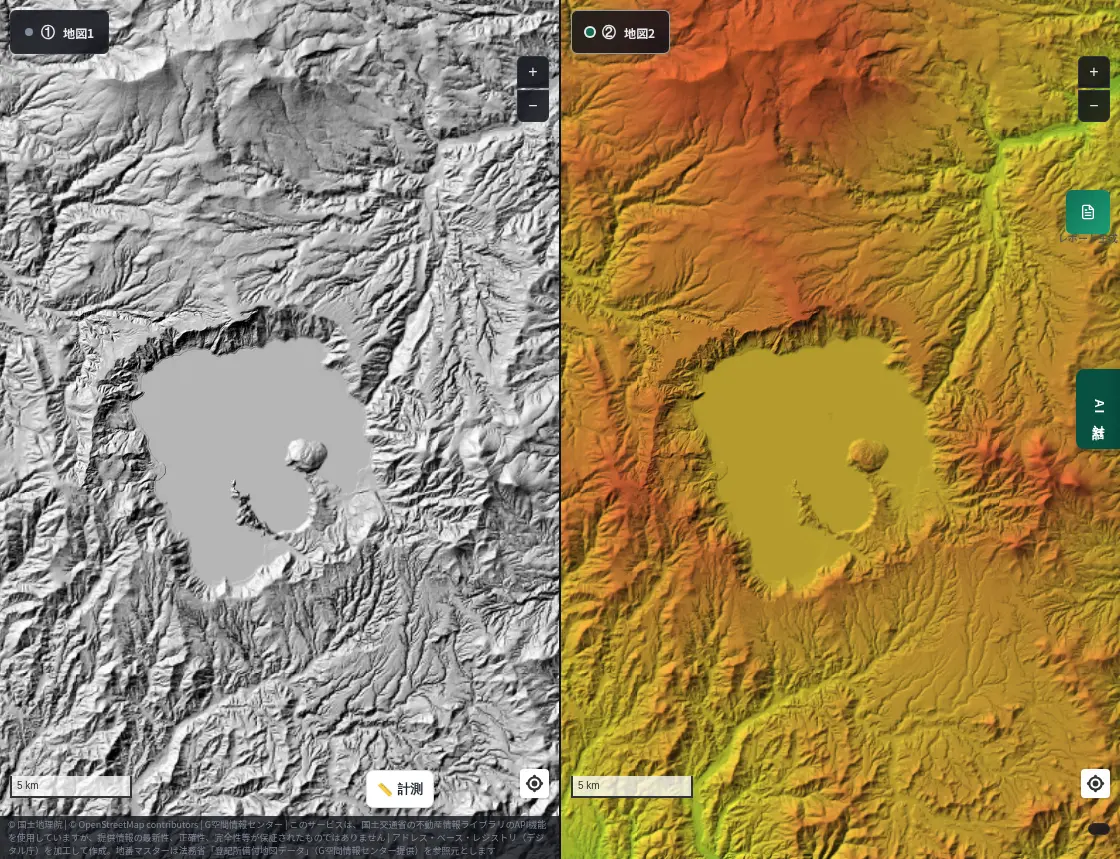1120x859 pixels.
Task: Open the OpenStreetMap contributors attribution link
Action: click(x=134, y=825)
